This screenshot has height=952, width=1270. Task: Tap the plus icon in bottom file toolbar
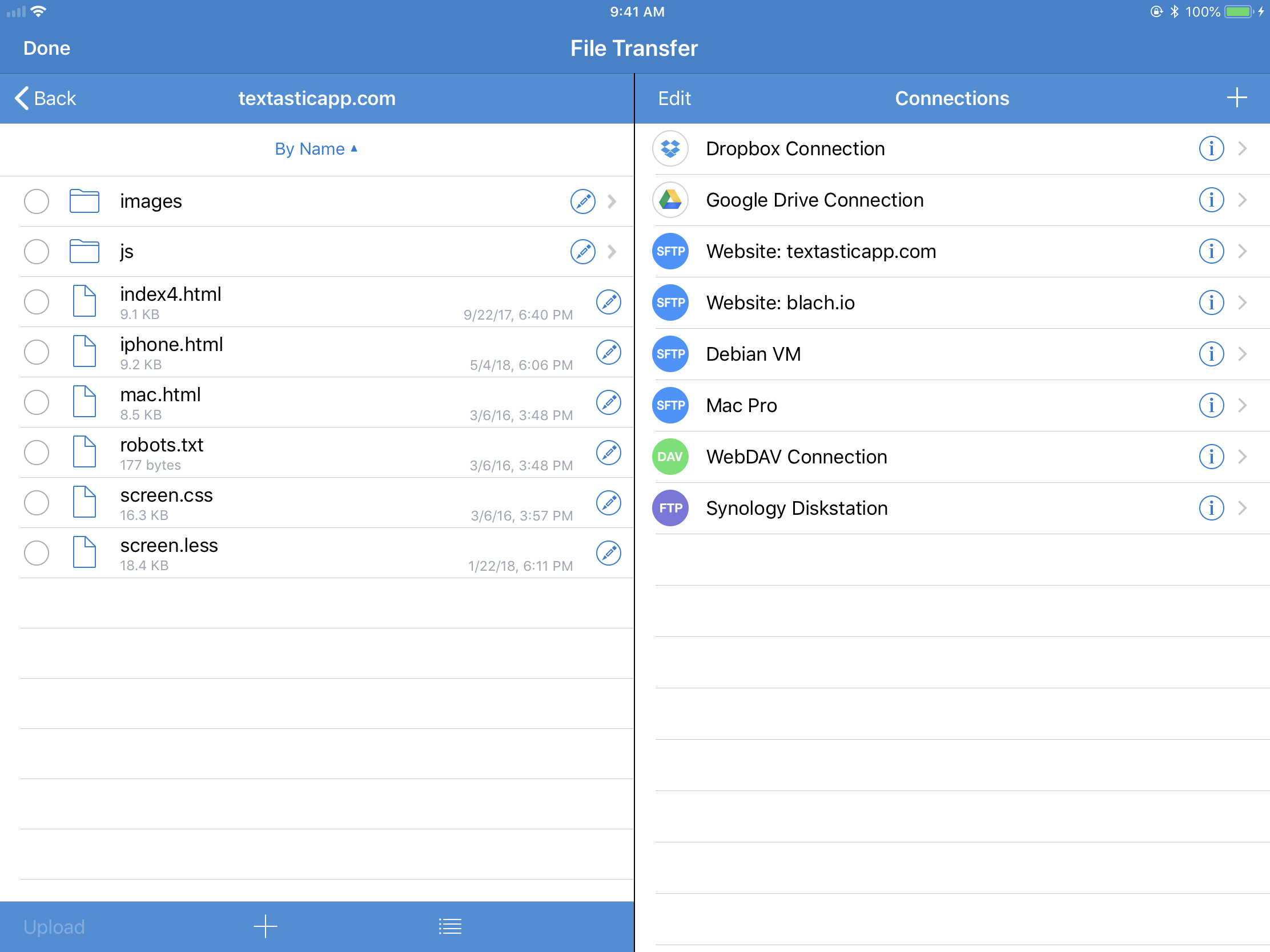[266, 926]
